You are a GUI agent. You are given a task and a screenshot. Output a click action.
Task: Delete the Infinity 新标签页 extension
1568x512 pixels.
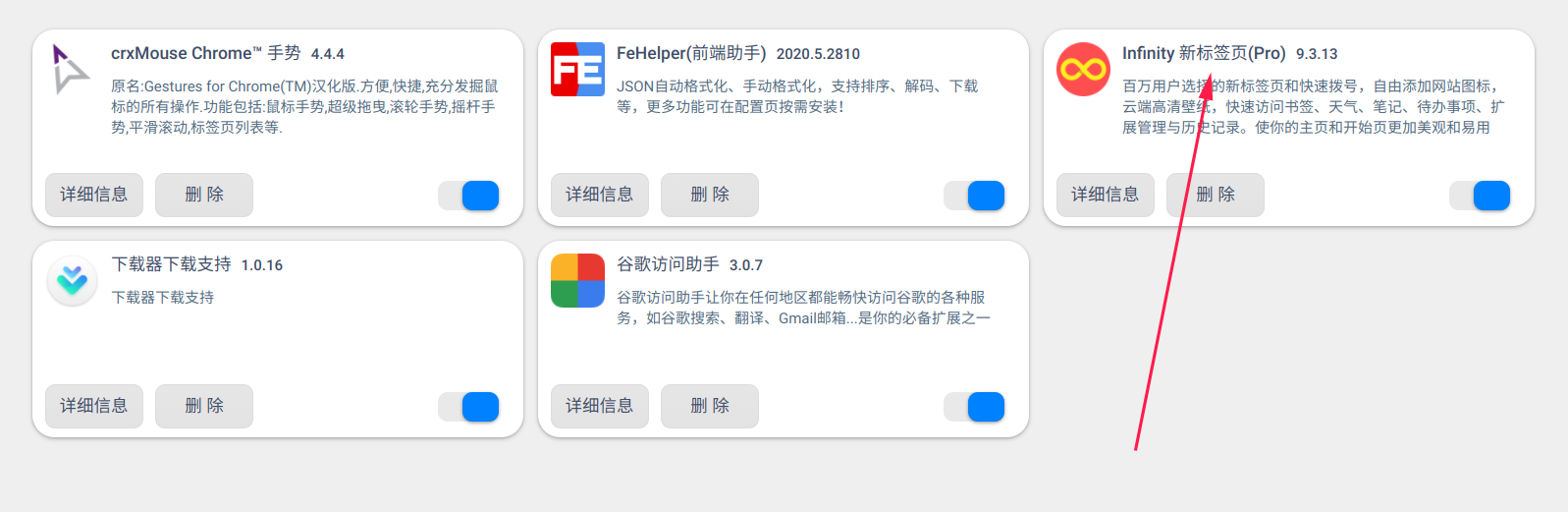(x=1216, y=195)
